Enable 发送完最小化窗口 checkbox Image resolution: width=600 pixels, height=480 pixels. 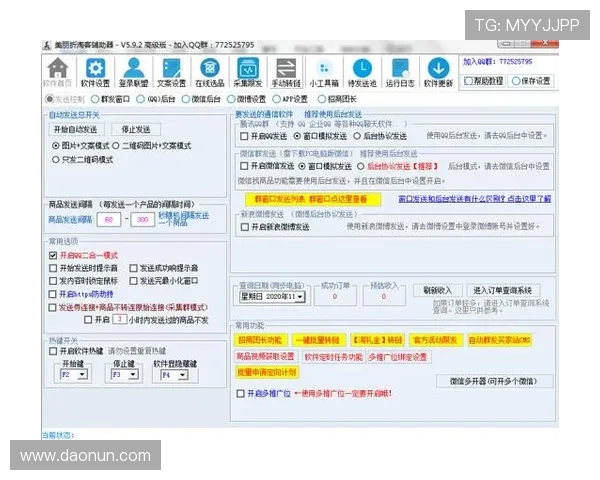133,281
